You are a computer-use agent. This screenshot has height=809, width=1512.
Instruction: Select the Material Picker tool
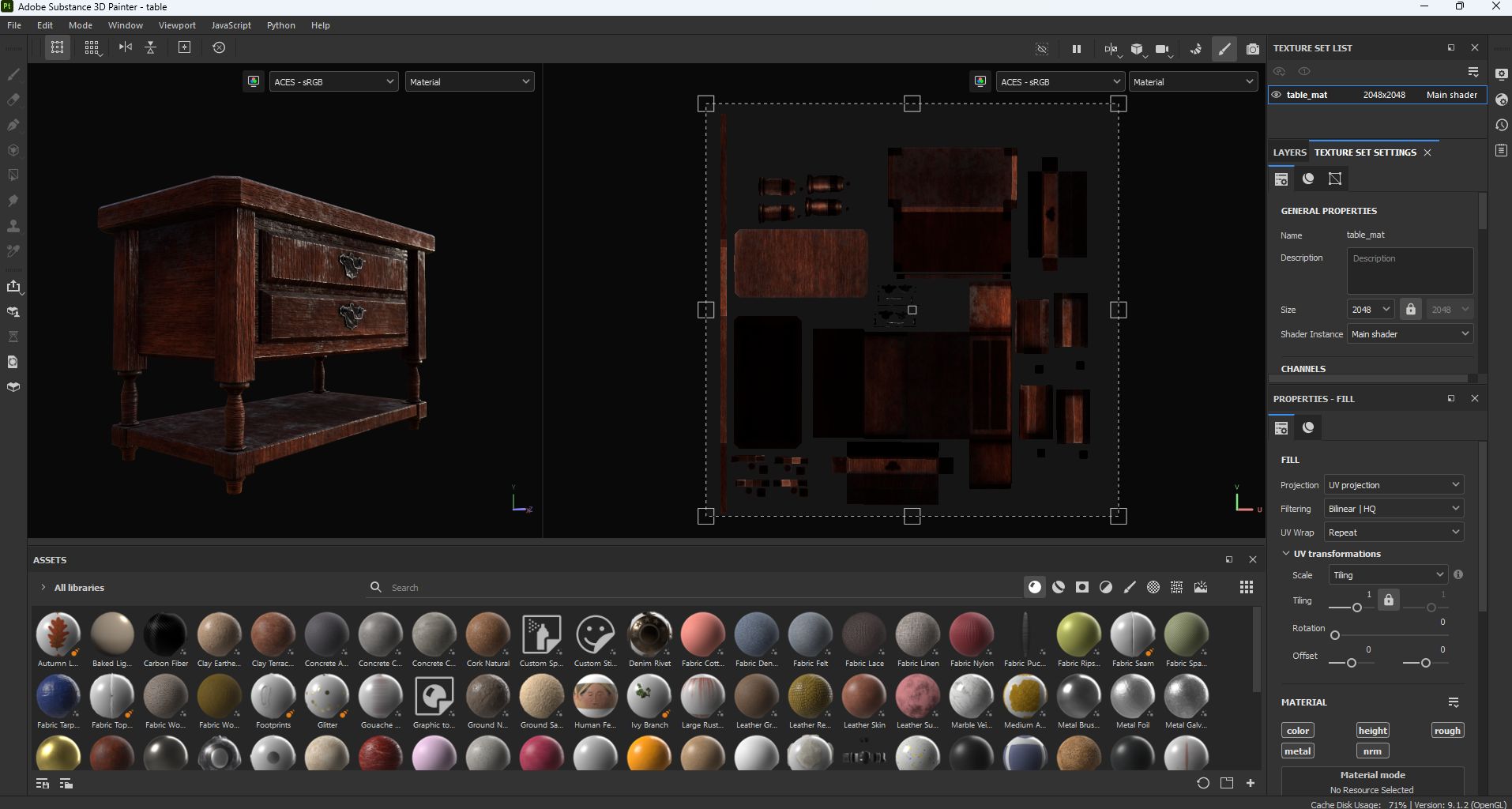(13, 250)
